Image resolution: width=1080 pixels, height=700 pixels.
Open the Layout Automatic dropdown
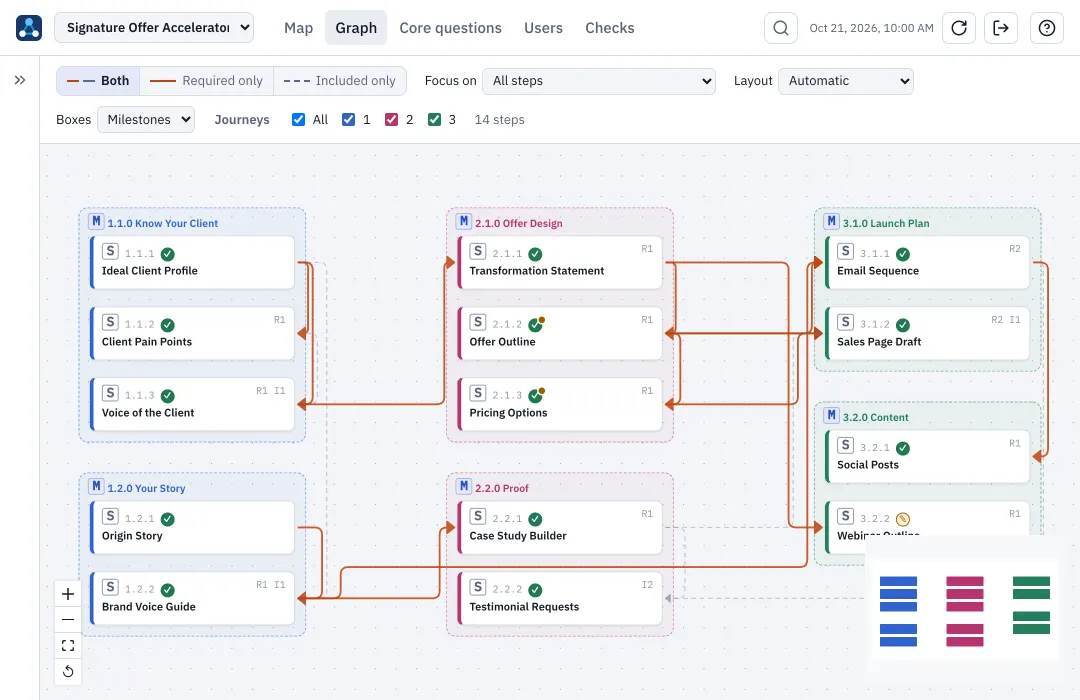(846, 81)
